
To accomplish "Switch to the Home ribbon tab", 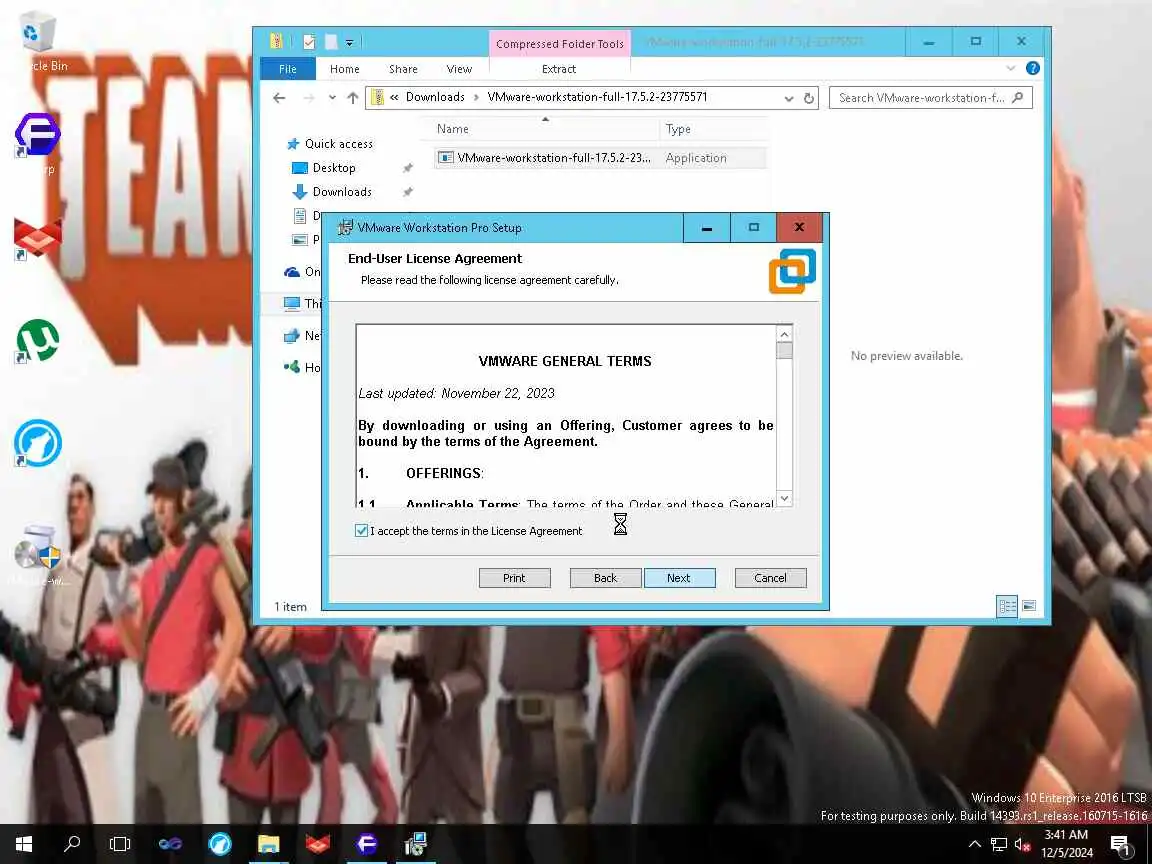I will [345, 69].
